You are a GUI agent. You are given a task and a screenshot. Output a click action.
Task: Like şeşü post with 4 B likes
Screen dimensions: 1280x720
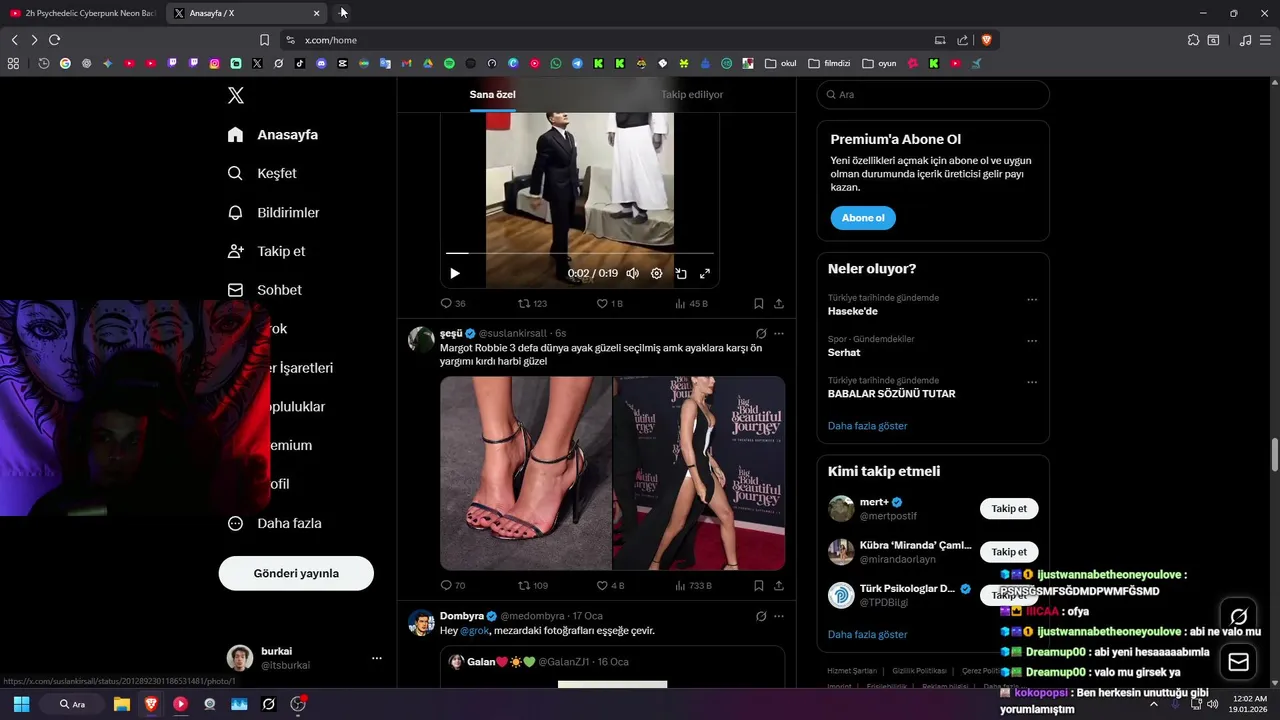coord(610,585)
